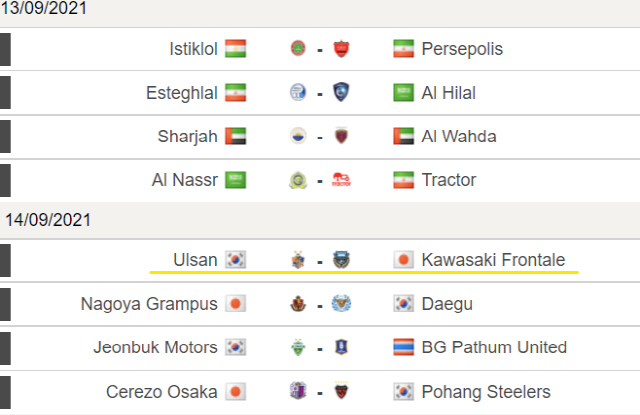640x415 pixels.
Task: Select the 14/09/2021 date header
Action: tap(48, 220)
